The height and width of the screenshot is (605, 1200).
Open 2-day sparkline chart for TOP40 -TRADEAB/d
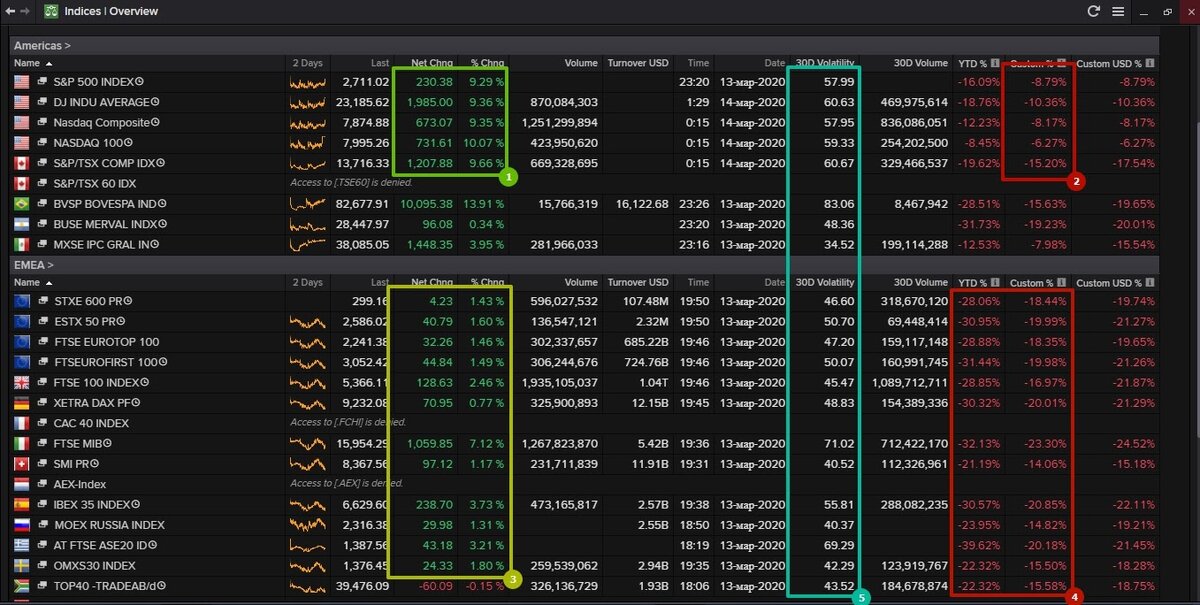pyautogui.click(x=307, y=586)
